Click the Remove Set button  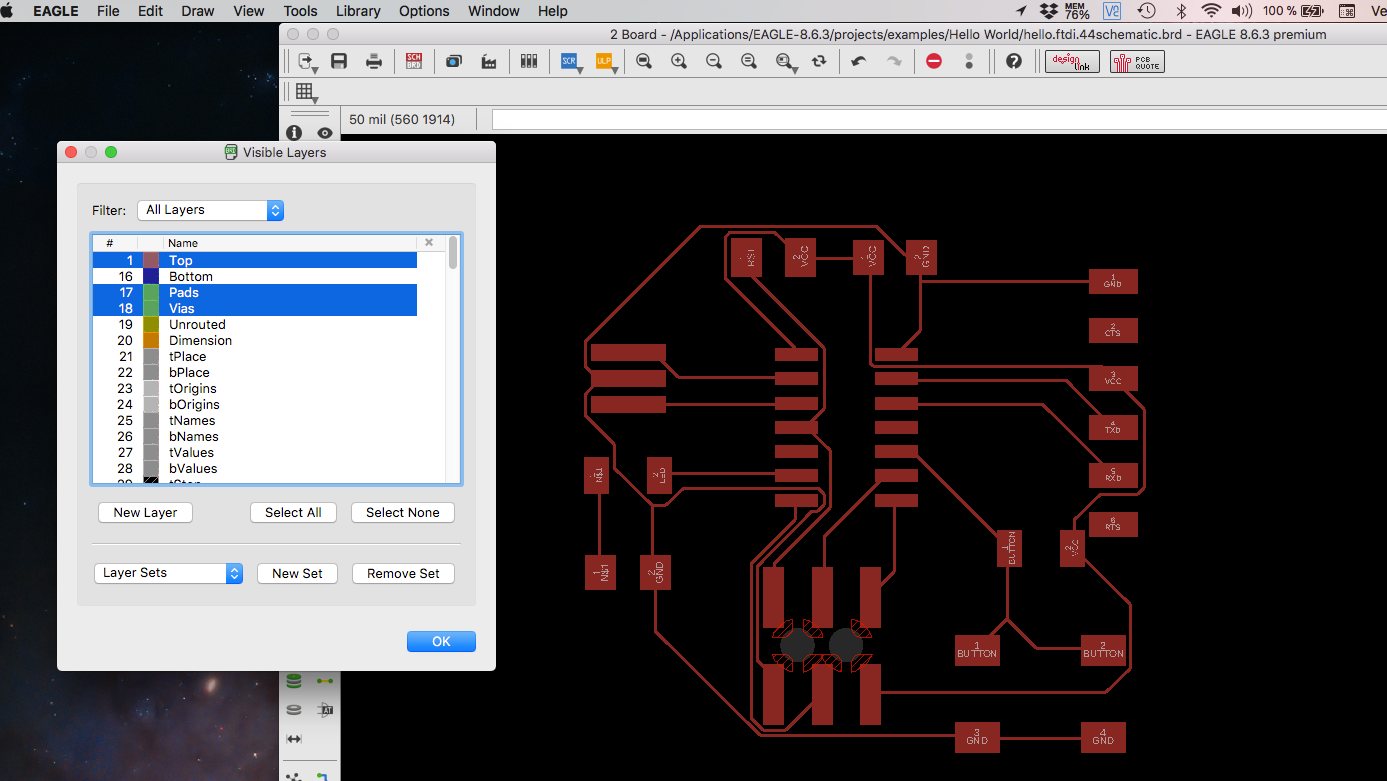[x=403, y=573]
